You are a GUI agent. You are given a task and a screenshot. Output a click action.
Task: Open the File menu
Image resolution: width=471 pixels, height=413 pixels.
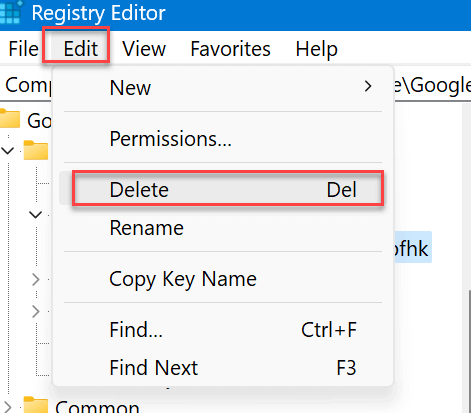click(x=23, y=49)
